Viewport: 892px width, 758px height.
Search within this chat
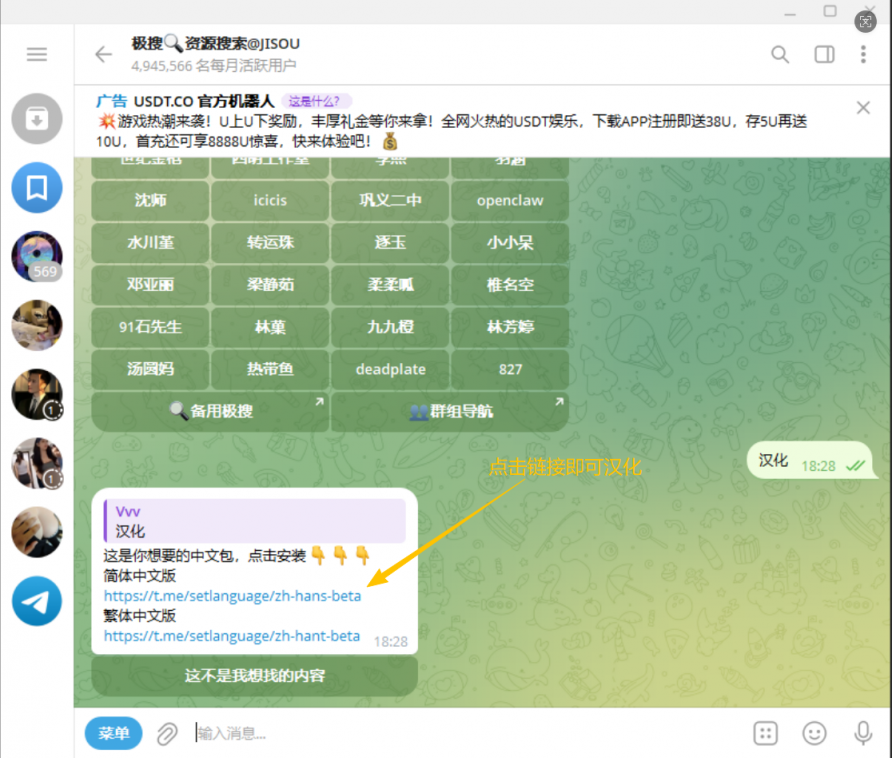coord(780,54)
